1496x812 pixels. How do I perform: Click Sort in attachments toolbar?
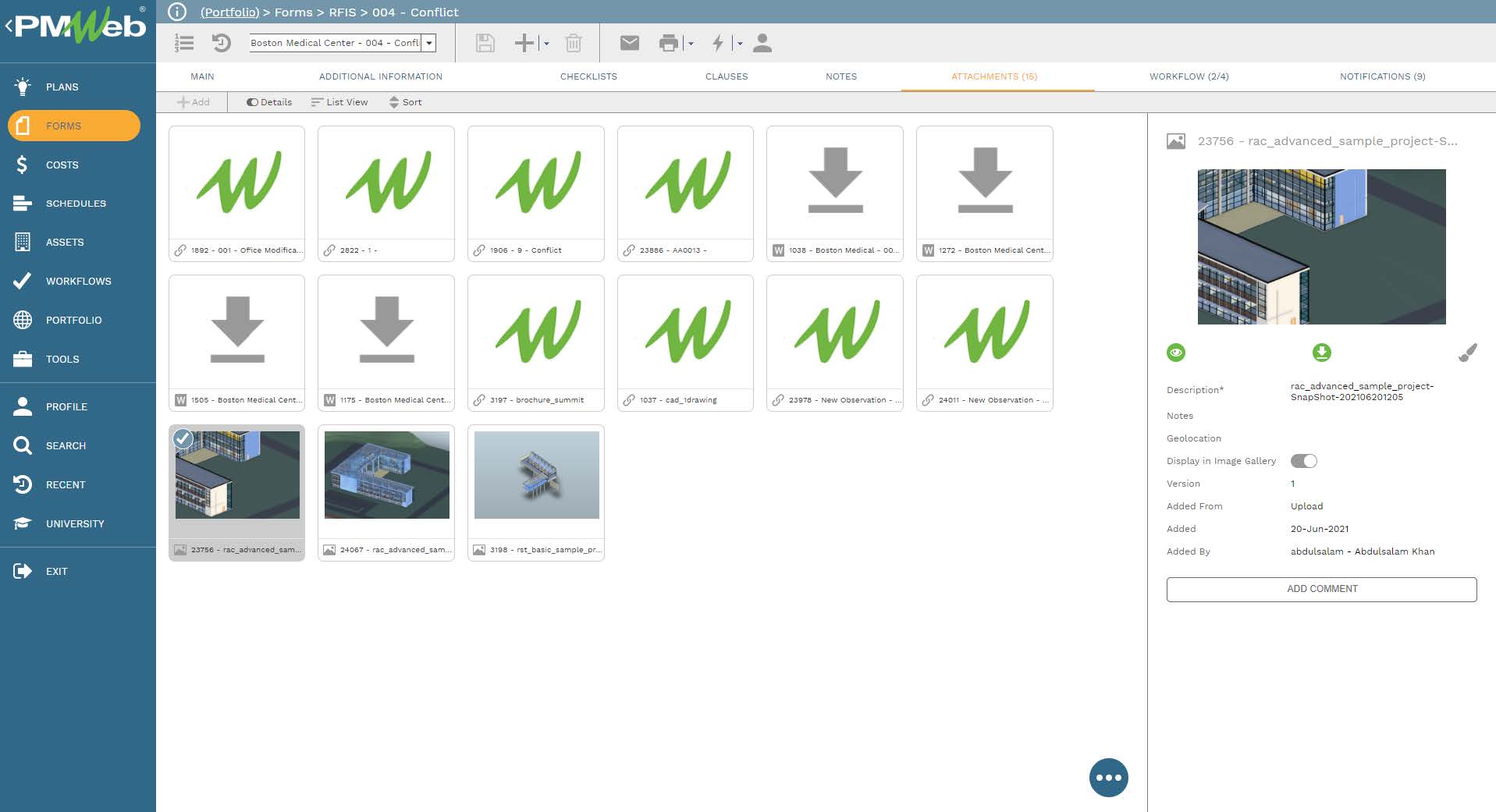405,102
